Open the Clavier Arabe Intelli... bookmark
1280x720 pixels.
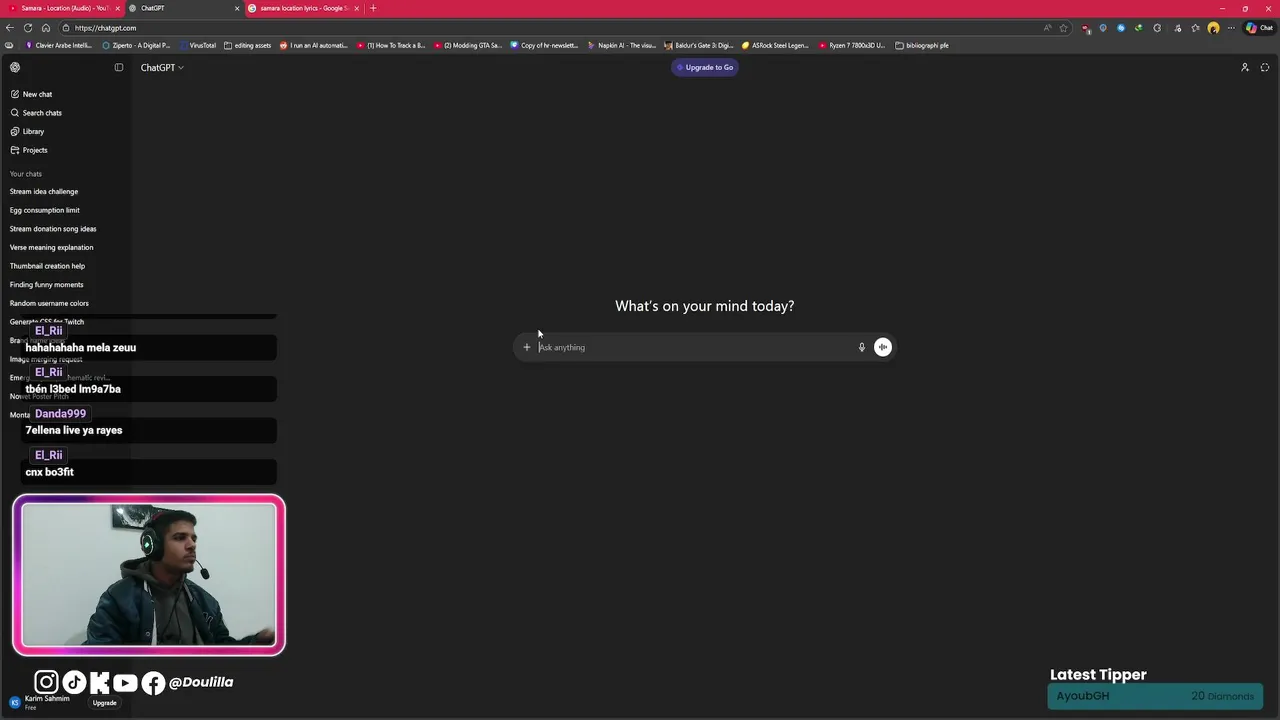tap(59, 45)
